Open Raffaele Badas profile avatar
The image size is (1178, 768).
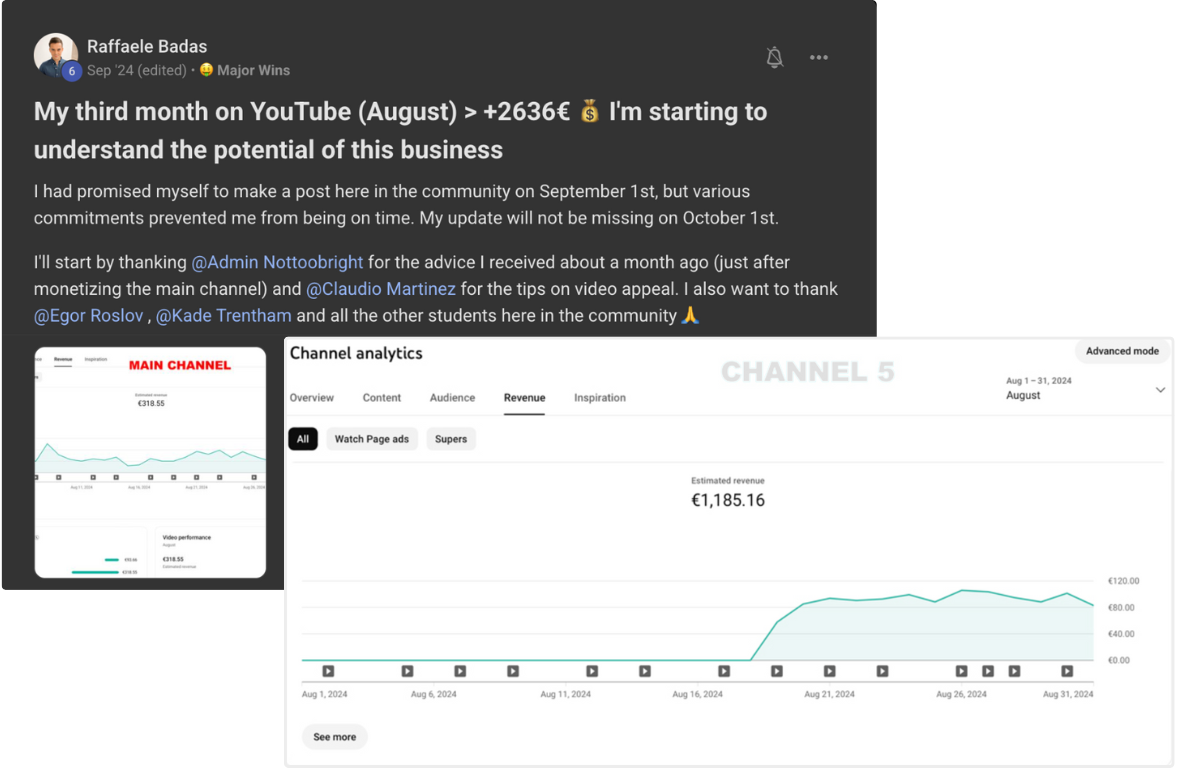[x=55, y=55]
